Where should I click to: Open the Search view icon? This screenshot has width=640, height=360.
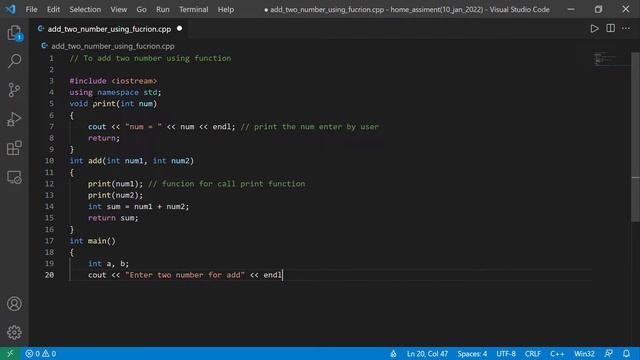click(14, 61)
